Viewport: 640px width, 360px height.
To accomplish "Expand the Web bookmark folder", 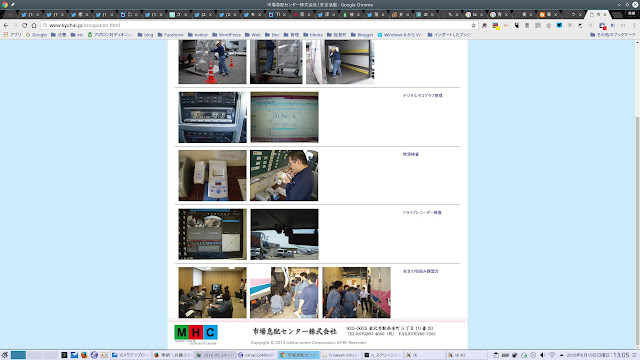I will coord(253,35).
